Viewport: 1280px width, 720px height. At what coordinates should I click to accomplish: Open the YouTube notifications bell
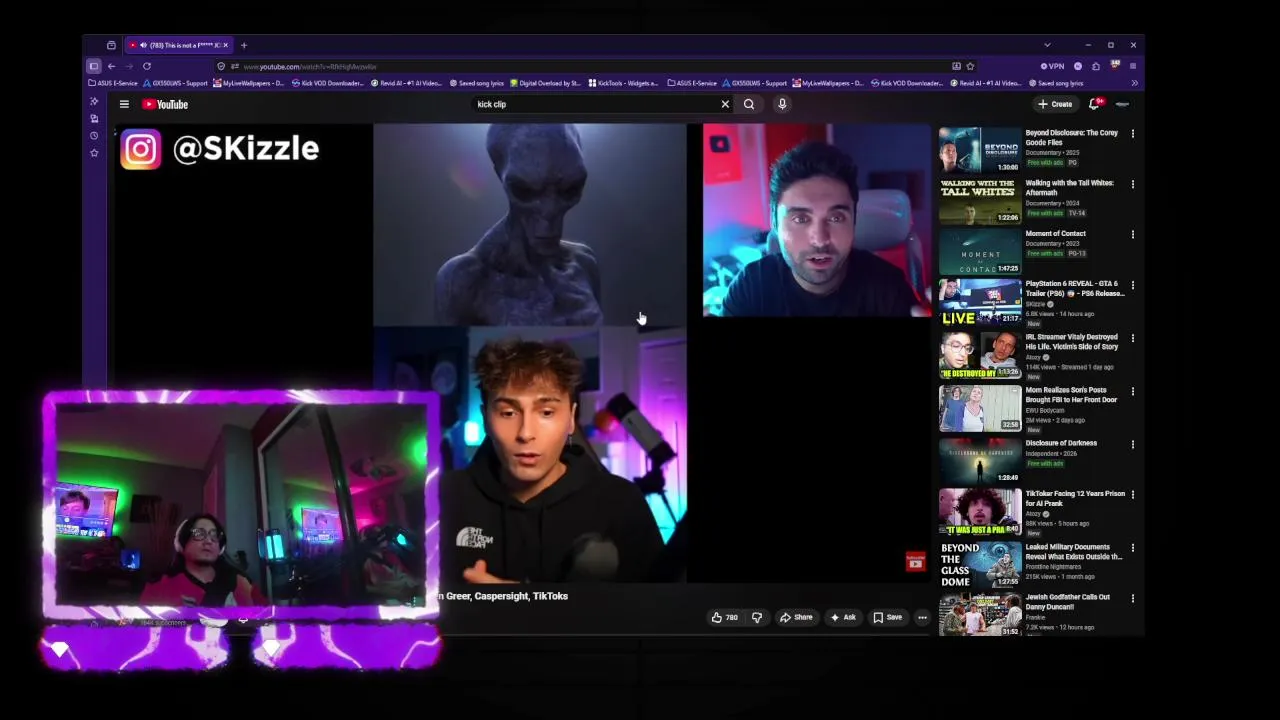(x=1096, y=104)
